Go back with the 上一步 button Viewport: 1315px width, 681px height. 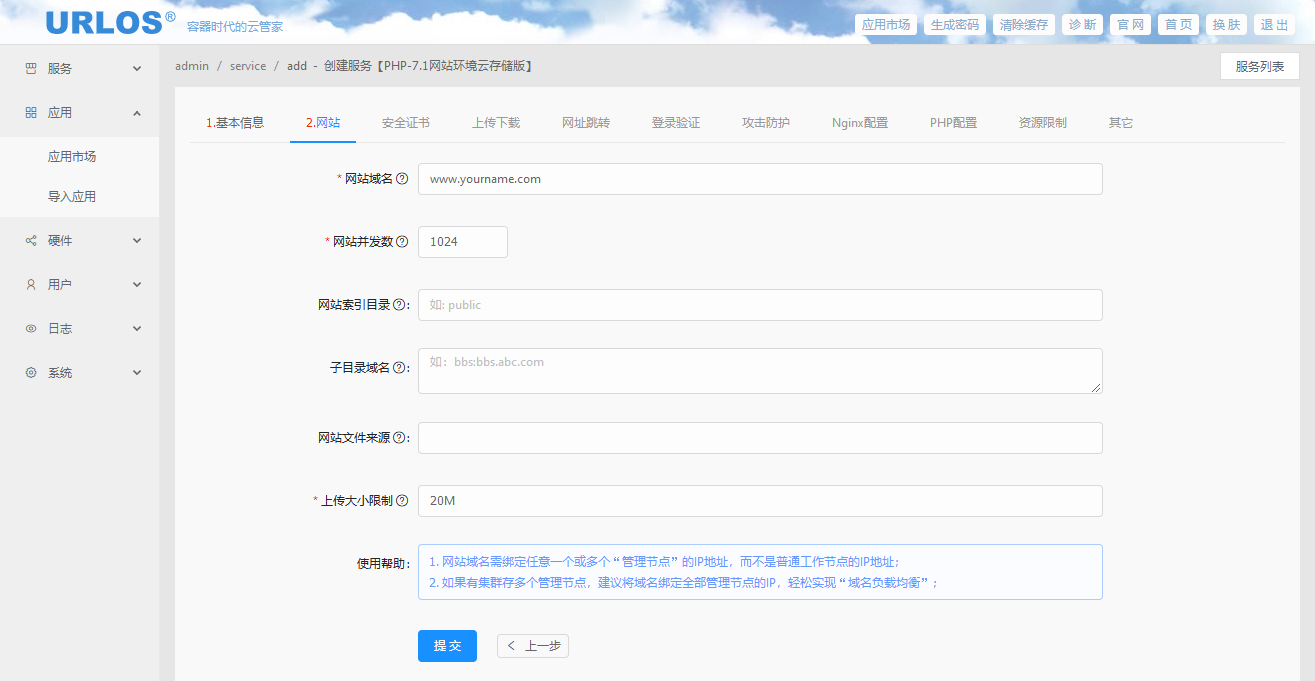coord(533,646)
